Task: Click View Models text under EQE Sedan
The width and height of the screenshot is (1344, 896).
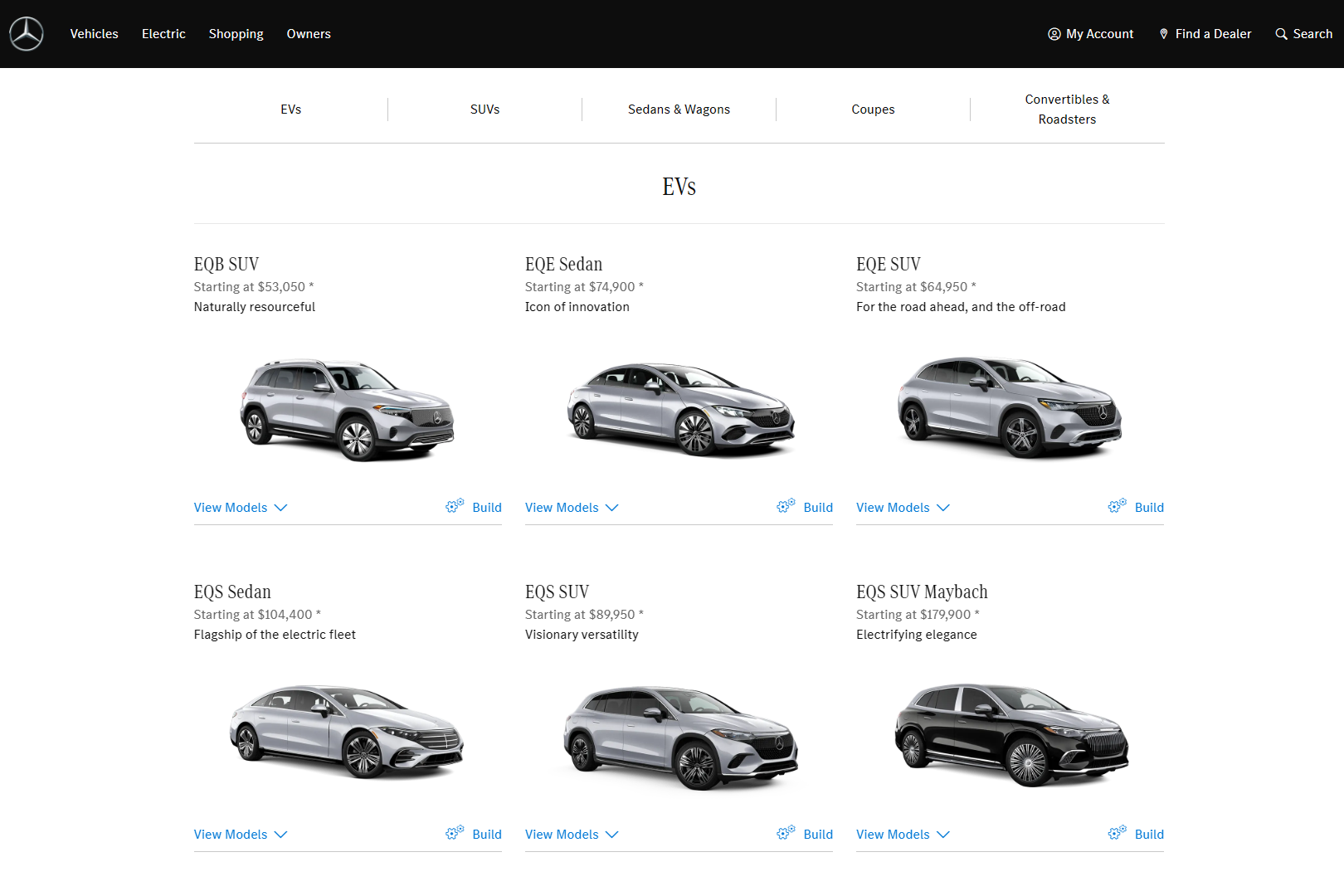Action: tap(562, 508)
